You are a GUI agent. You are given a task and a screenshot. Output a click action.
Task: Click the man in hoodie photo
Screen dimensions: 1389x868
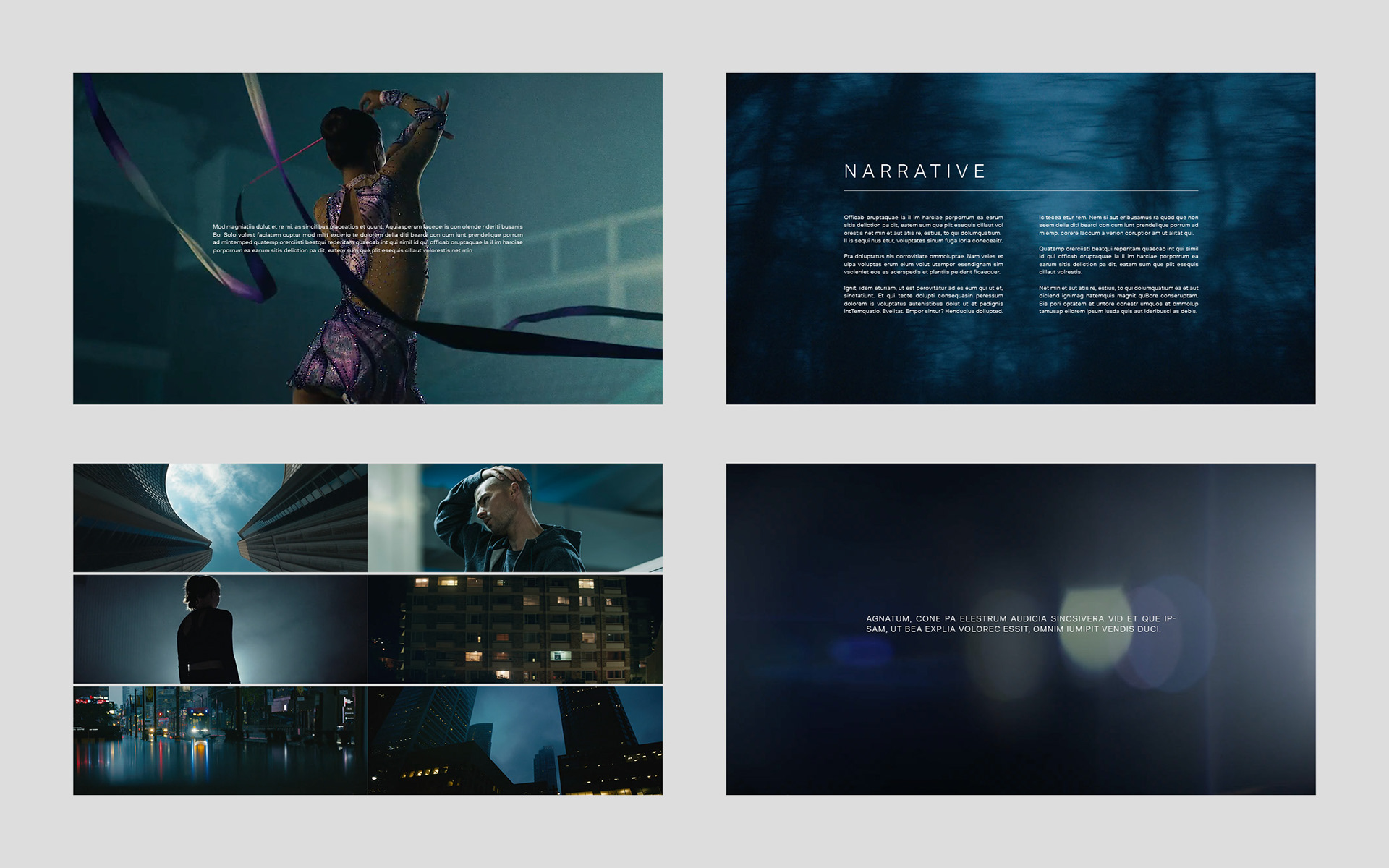point(515,517)
